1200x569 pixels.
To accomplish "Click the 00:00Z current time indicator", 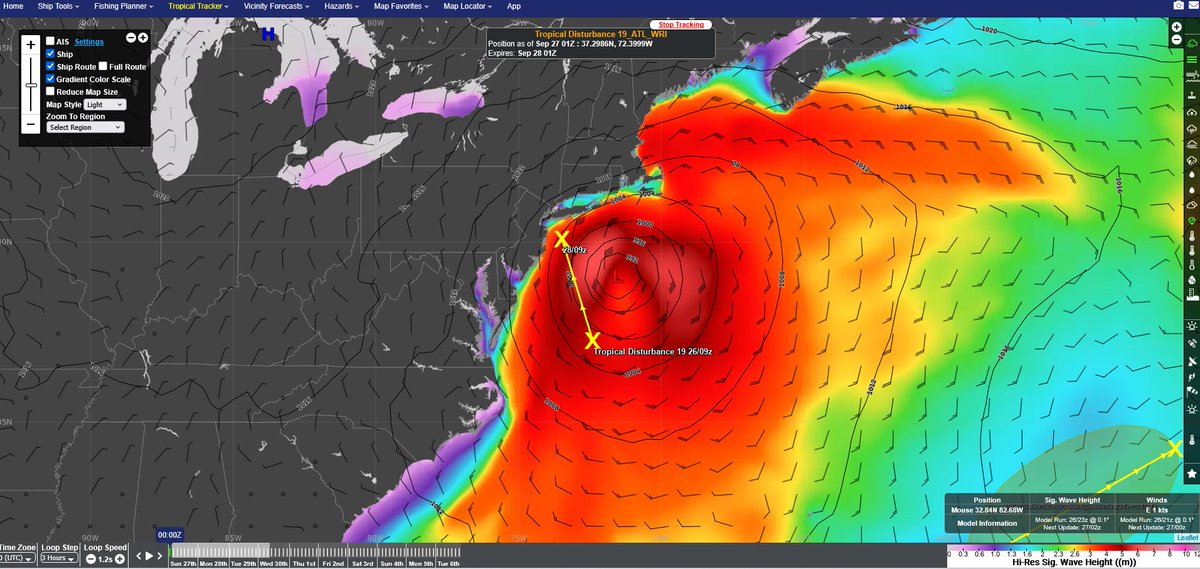I will tap(170, 535).
